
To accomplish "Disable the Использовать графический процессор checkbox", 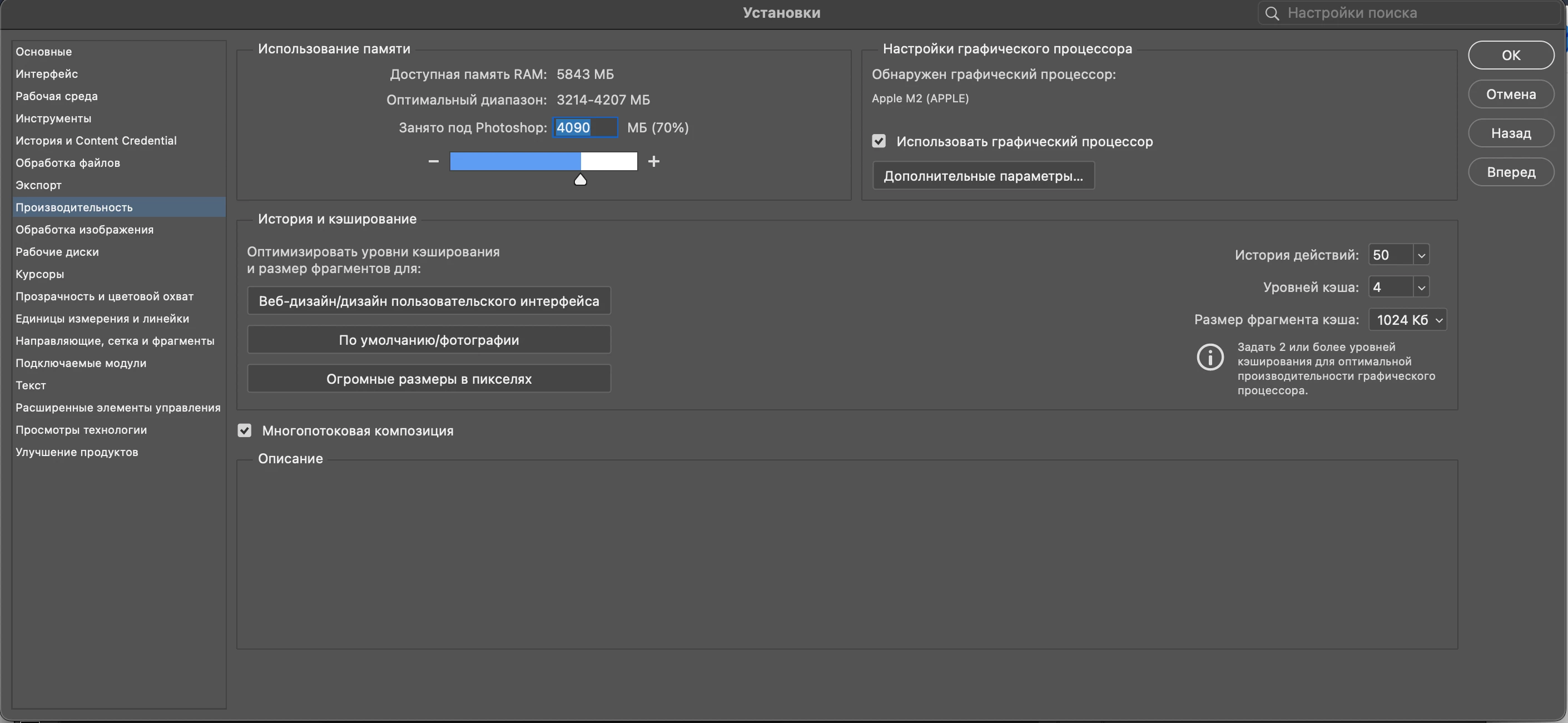I will coord(879,141).
